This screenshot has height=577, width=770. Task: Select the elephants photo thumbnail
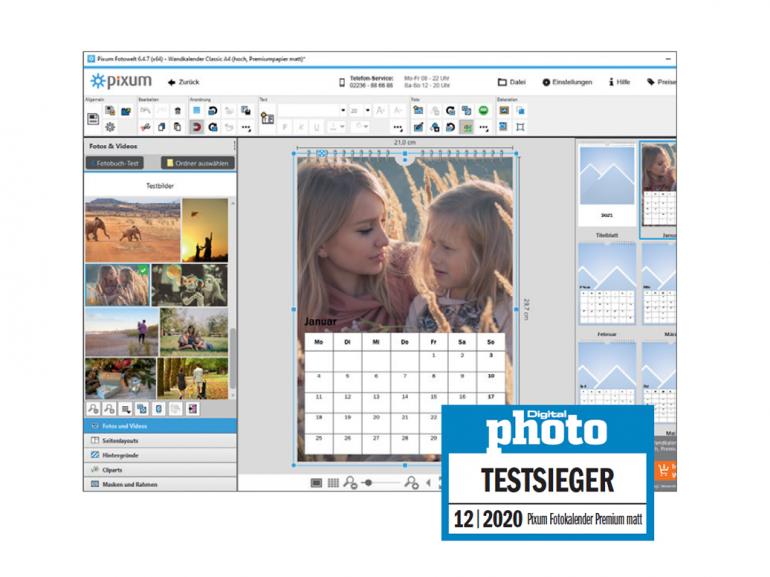133,230
